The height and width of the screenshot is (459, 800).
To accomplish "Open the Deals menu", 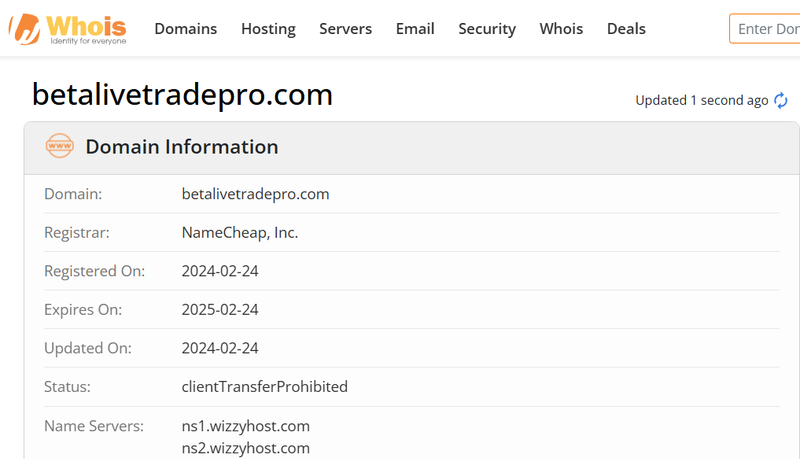I will pyautogui.click(x=626, y=29).
